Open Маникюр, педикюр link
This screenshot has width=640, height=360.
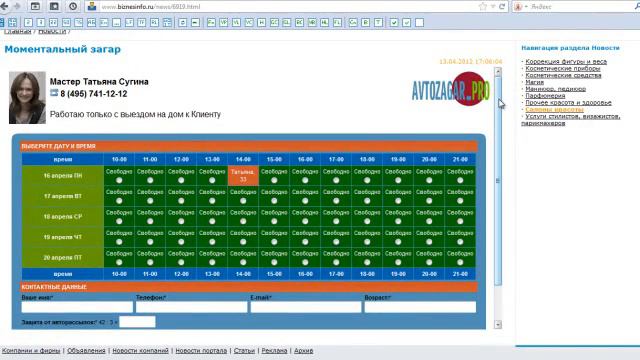point(556,89)
